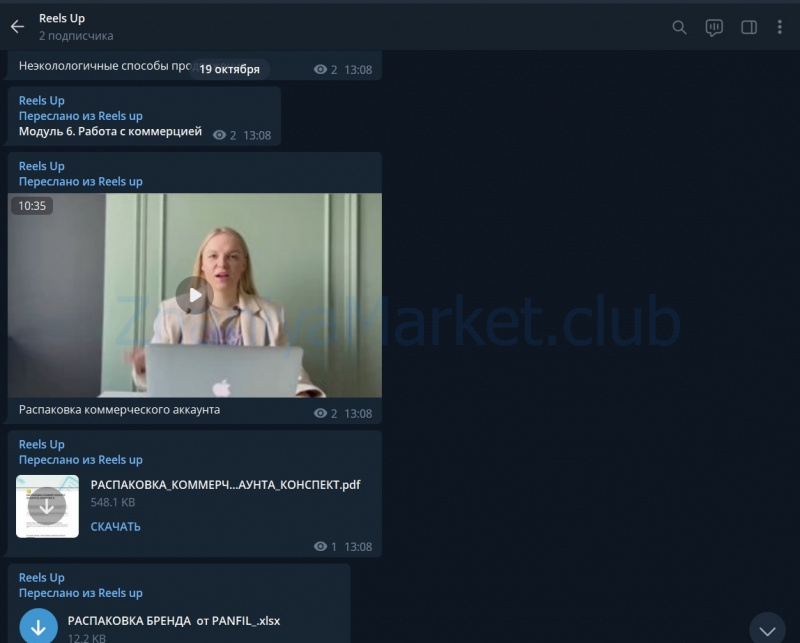Download the КОНСПЕКТ pdf via thumbnail arrow
Viewport: 800px width, 643px height.
[x=47, y=506]
